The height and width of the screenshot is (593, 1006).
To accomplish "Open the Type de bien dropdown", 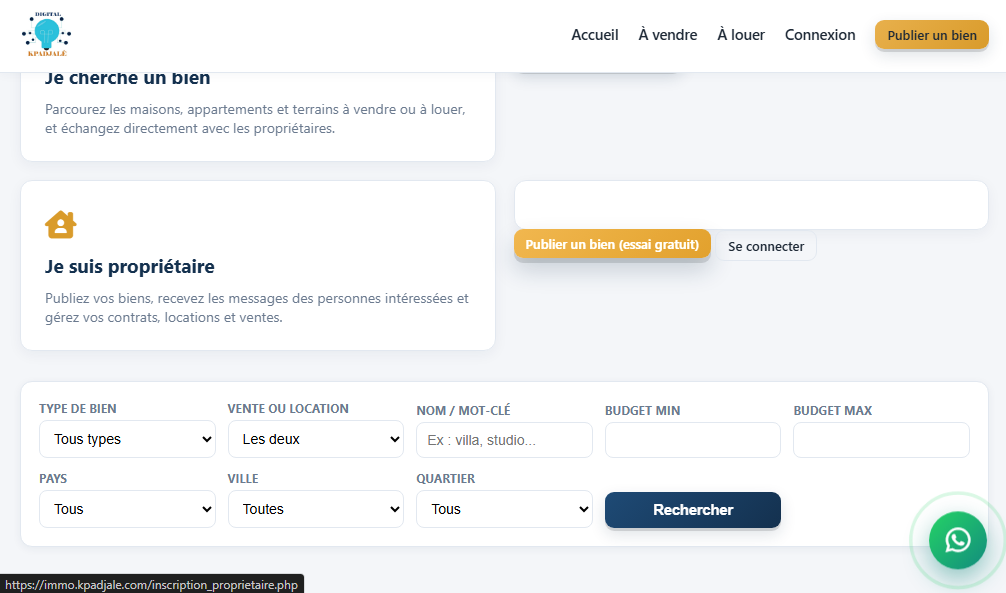I will (x=127, y=439).
